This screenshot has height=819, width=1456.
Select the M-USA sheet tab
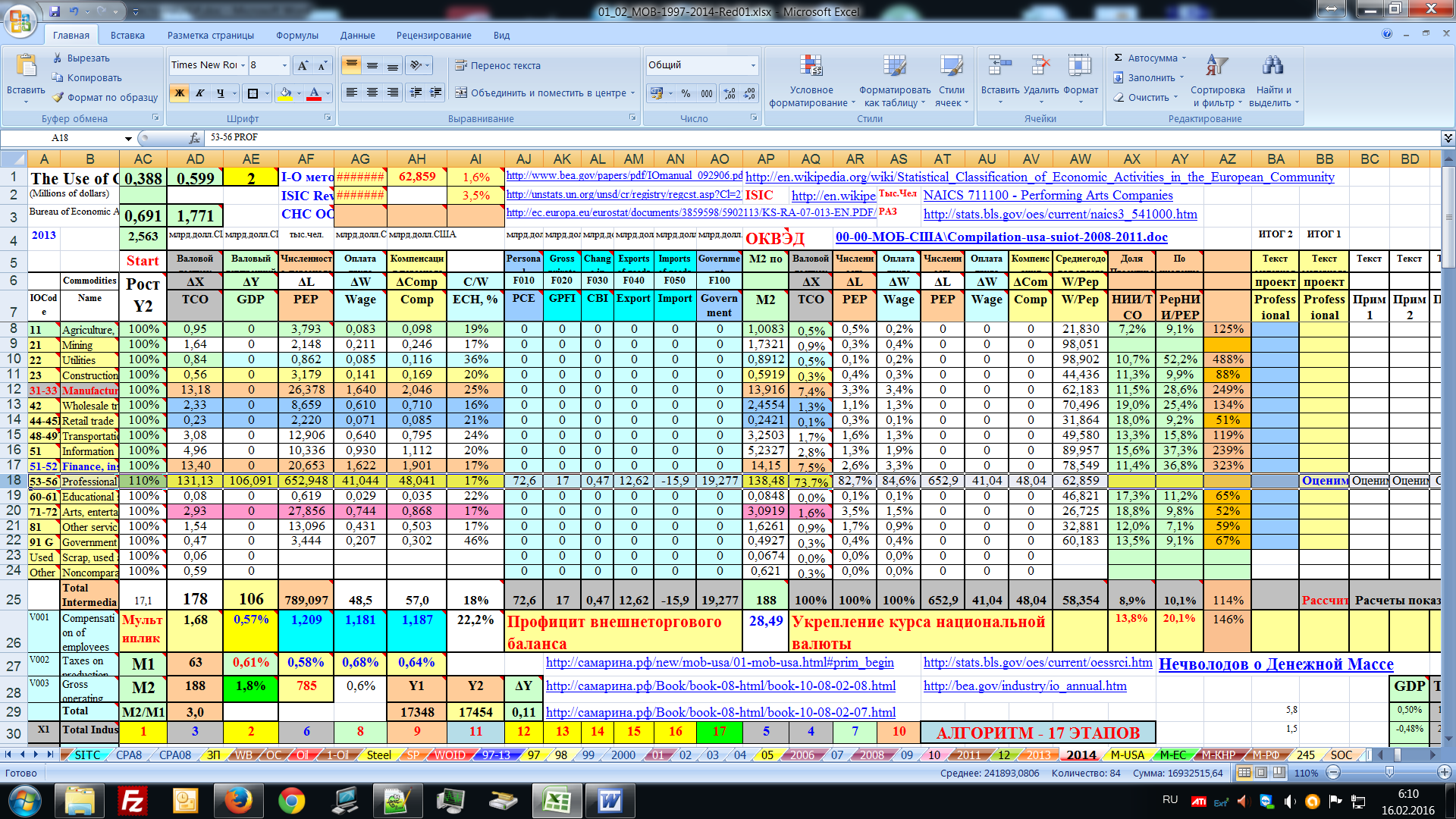[x=1127, y=755]
